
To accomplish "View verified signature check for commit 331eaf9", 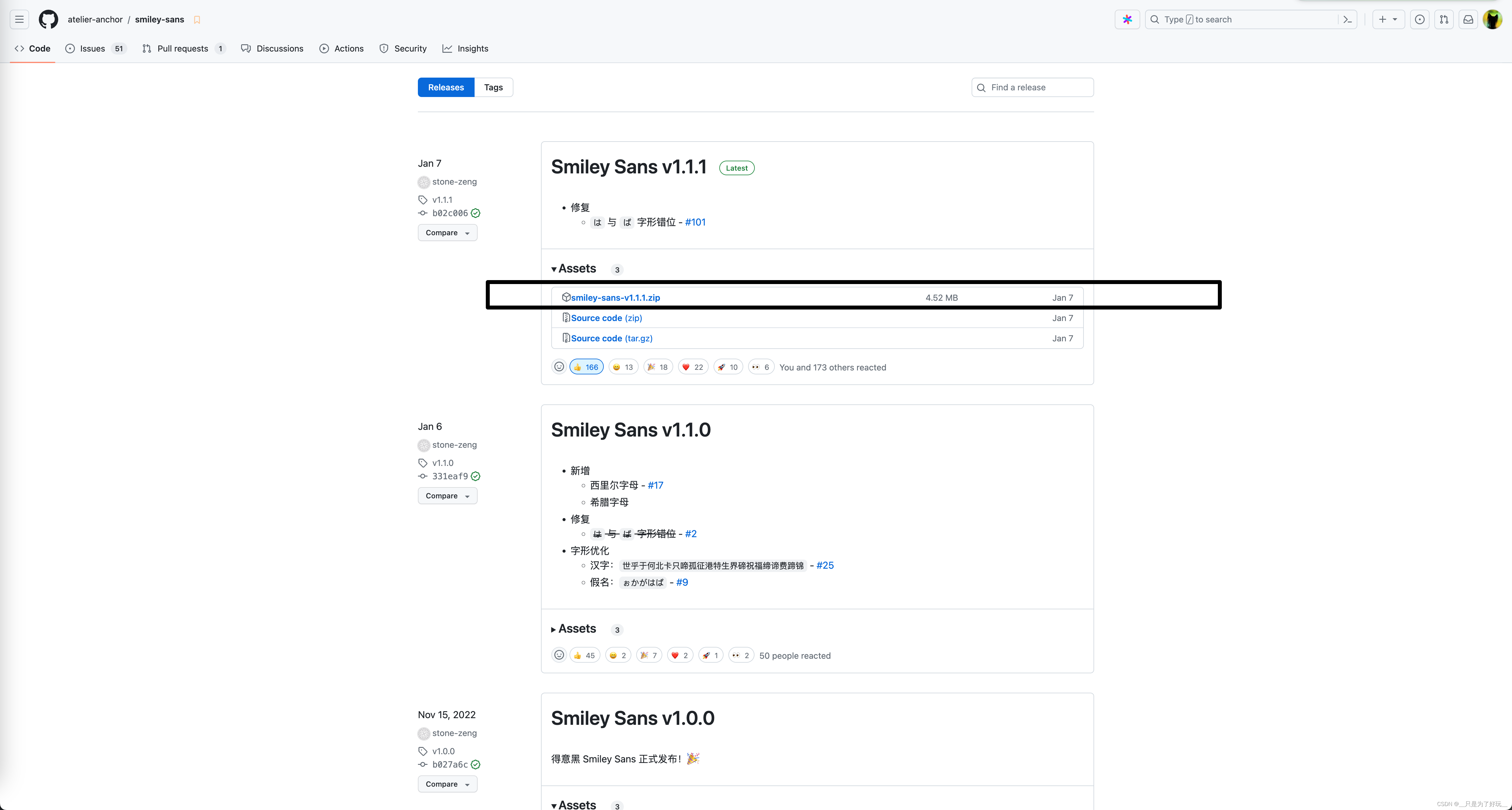I will pyautogui.click(x=475, y=476).
